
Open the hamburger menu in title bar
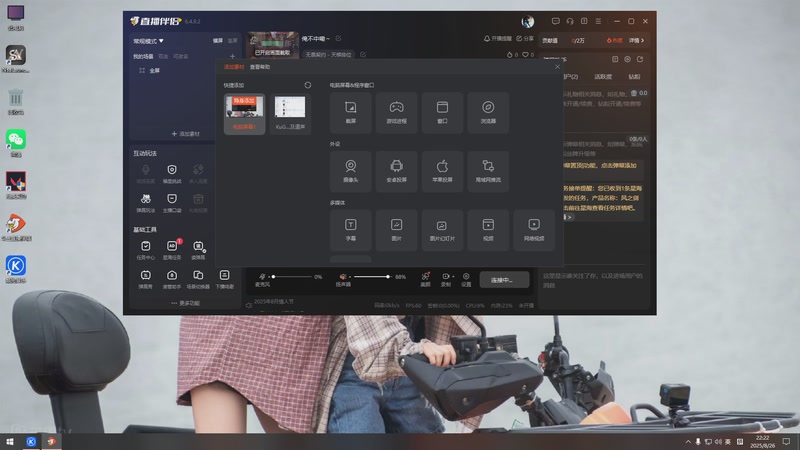(x=598, y=21)
